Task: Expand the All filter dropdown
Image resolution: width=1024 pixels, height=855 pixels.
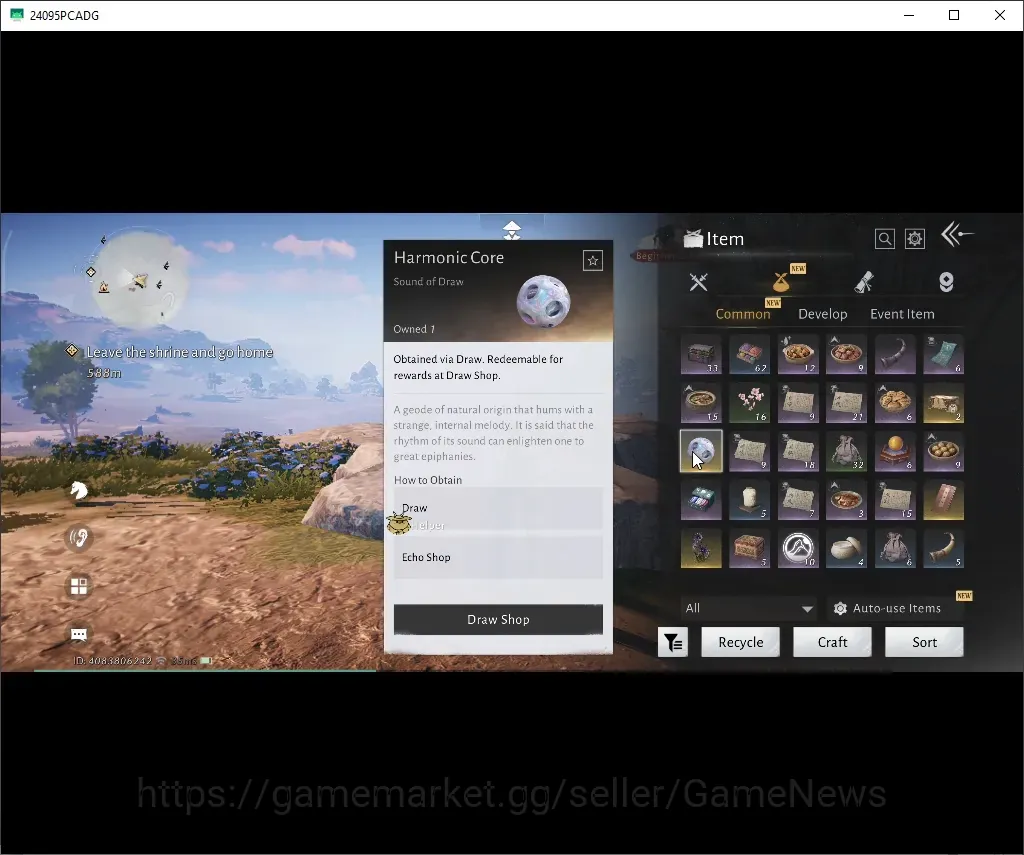Action: 748,608
